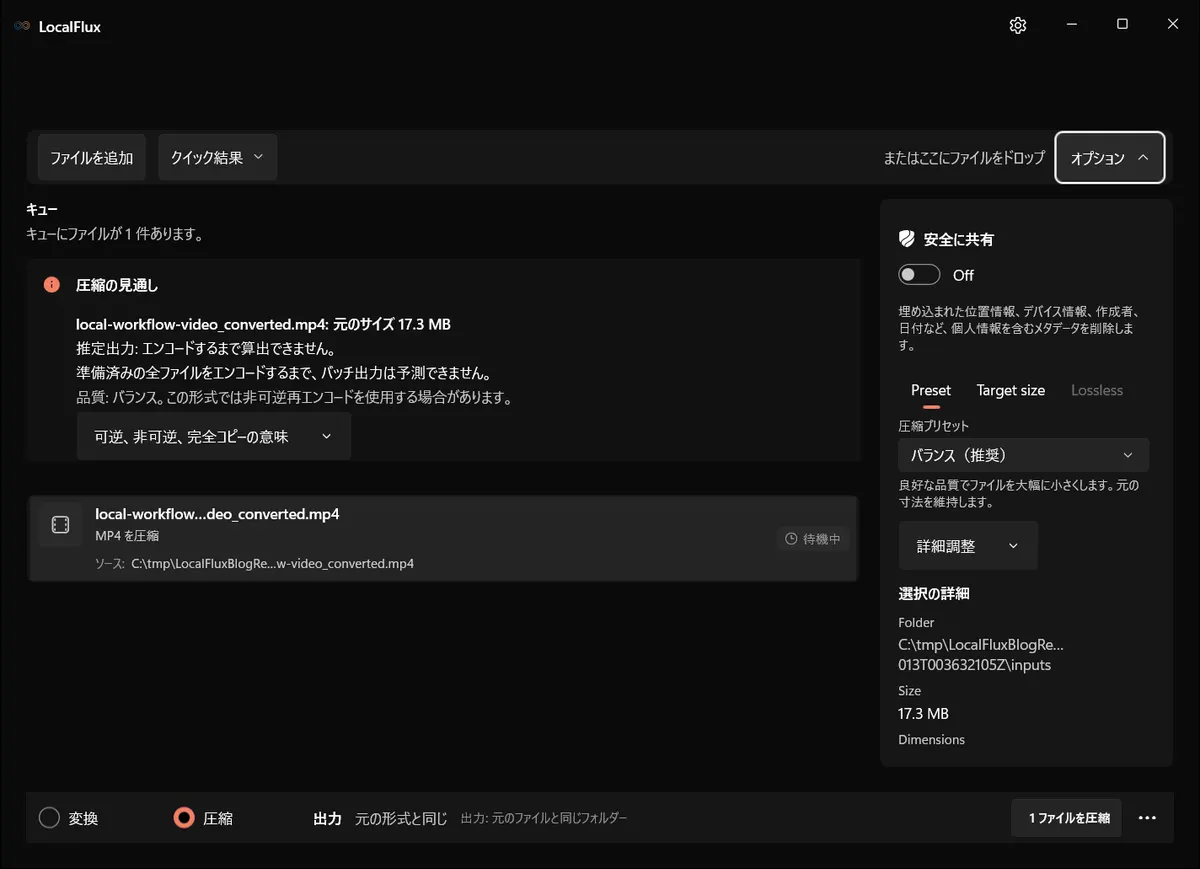1200x869 pixels.
Task: Expand 可逆、非可逆、完全コピーの意味 section
Action: tap(214, 437)
